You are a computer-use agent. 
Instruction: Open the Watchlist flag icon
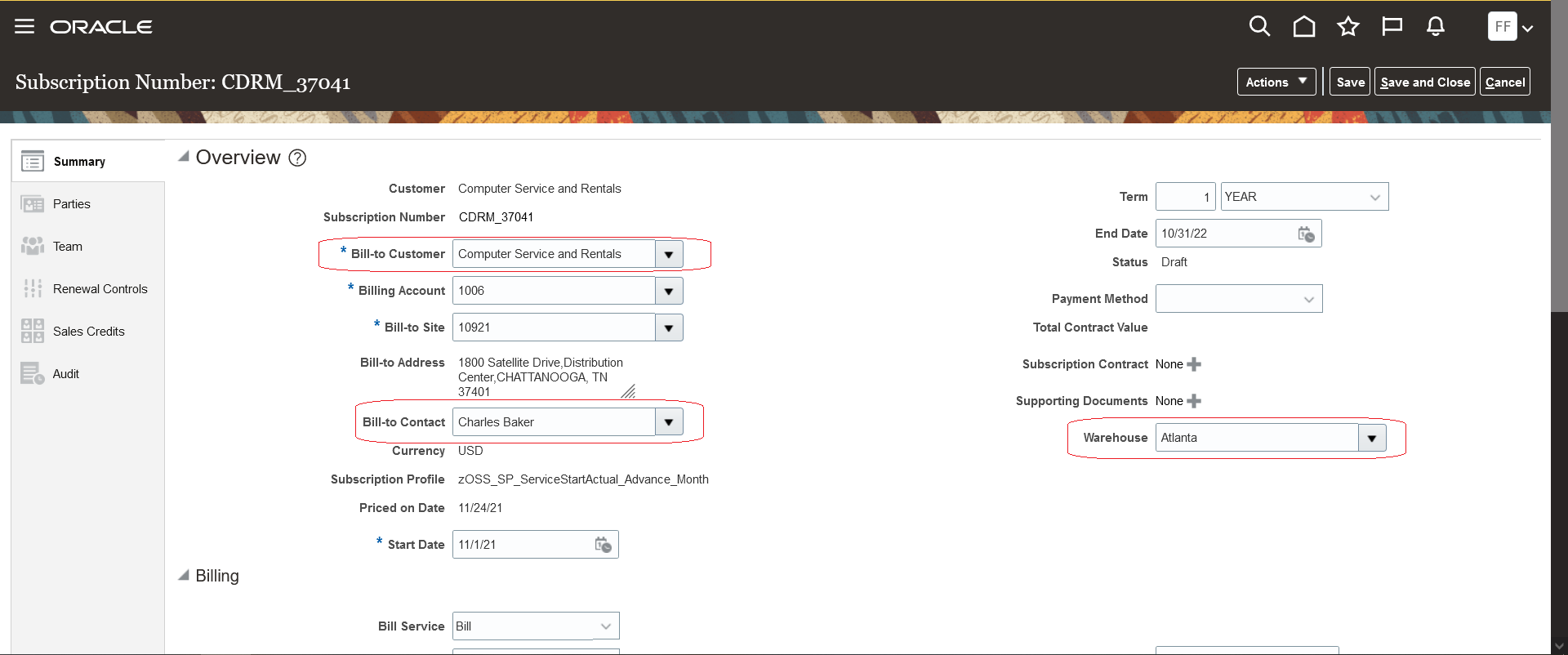pos(1392,27)
